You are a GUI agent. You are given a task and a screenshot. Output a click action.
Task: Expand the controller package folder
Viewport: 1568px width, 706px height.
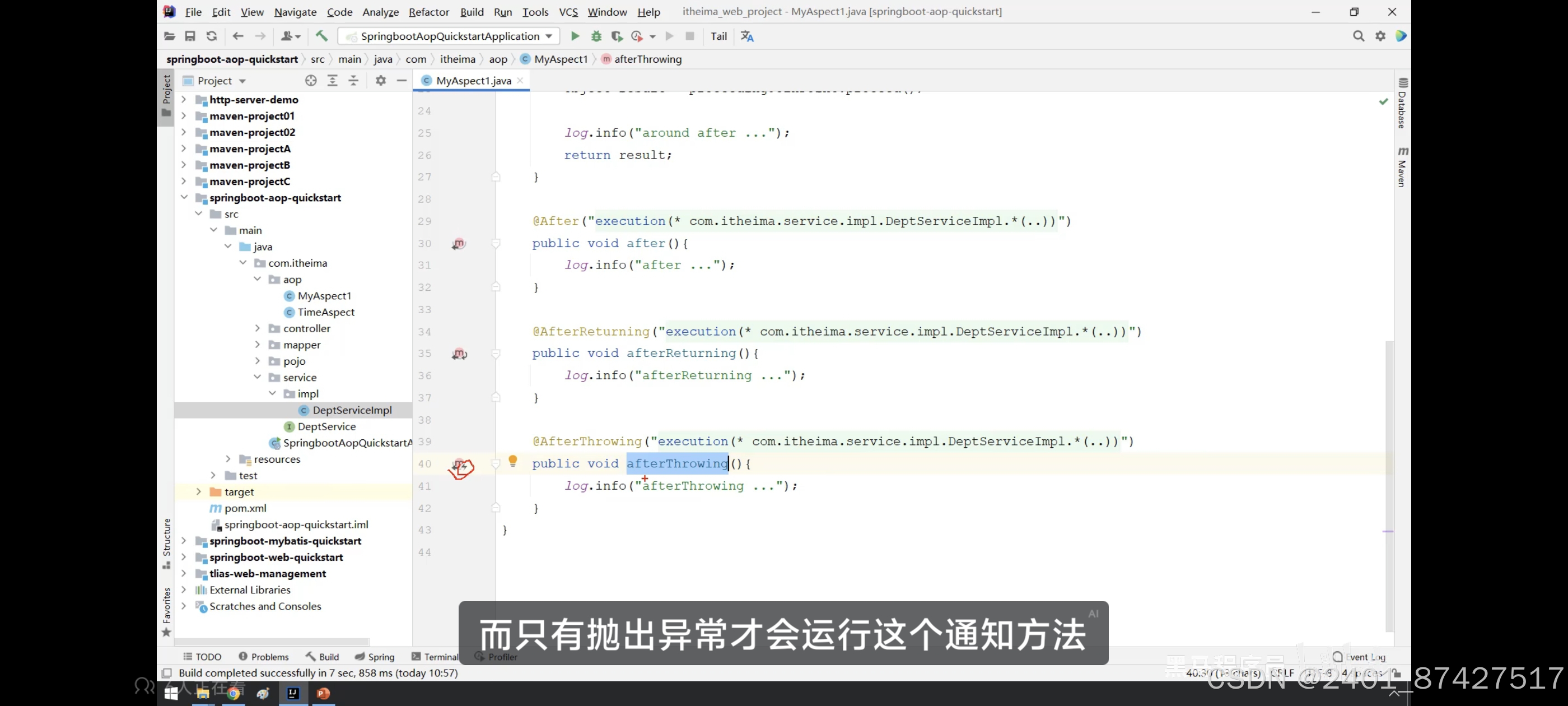(258, 328)
